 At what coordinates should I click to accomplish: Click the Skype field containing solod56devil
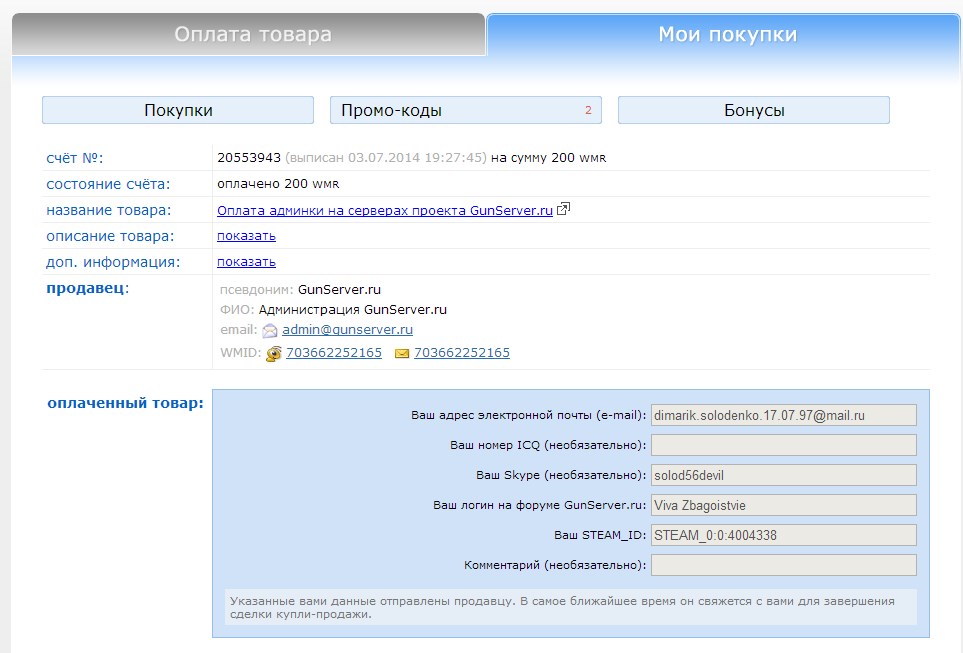[783, 475]
